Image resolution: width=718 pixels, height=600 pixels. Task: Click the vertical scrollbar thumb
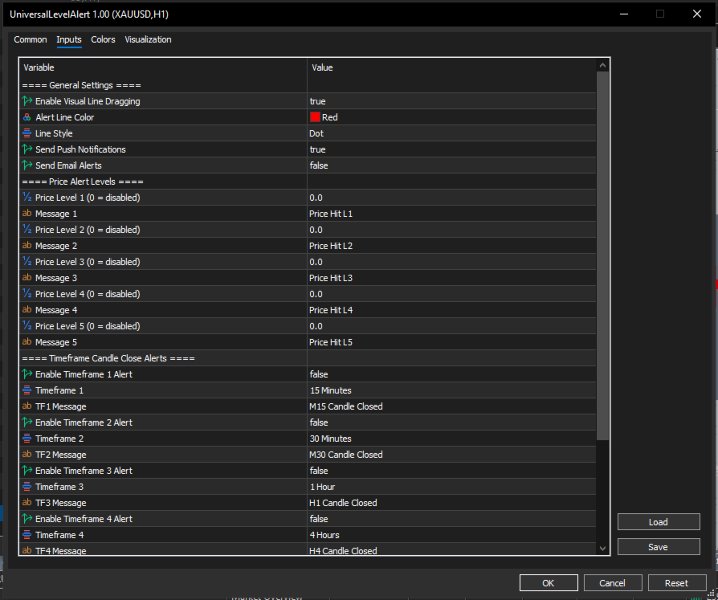(x=603, y=256)
